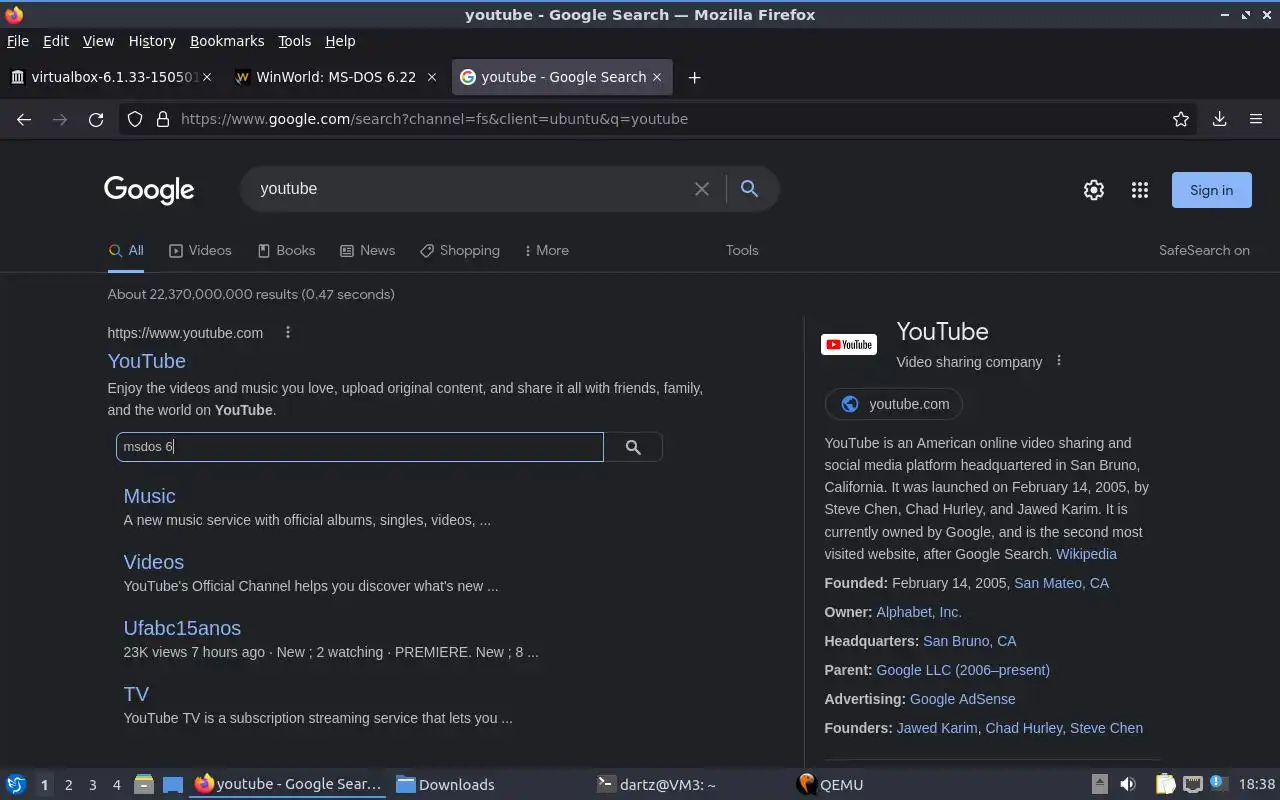1280x800 pixels.
Task: Open the Alphabet, Inc. owner link
Action: 919,612
